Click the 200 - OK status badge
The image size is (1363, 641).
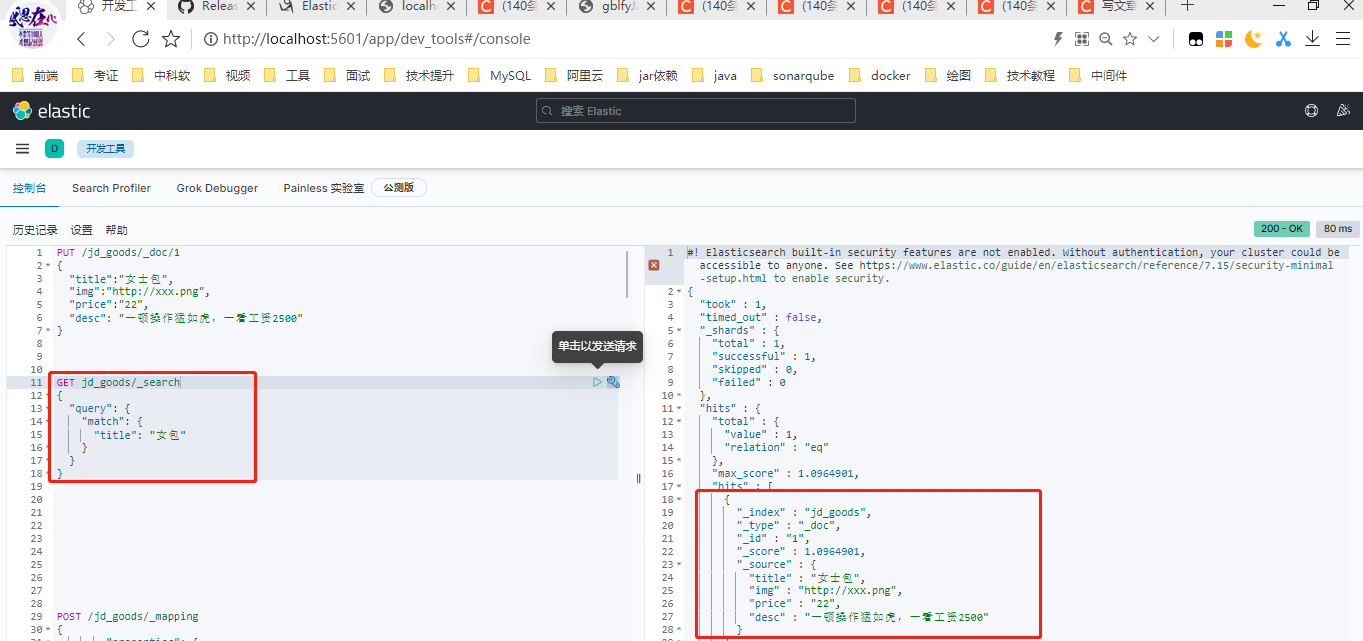[1281, 229]
